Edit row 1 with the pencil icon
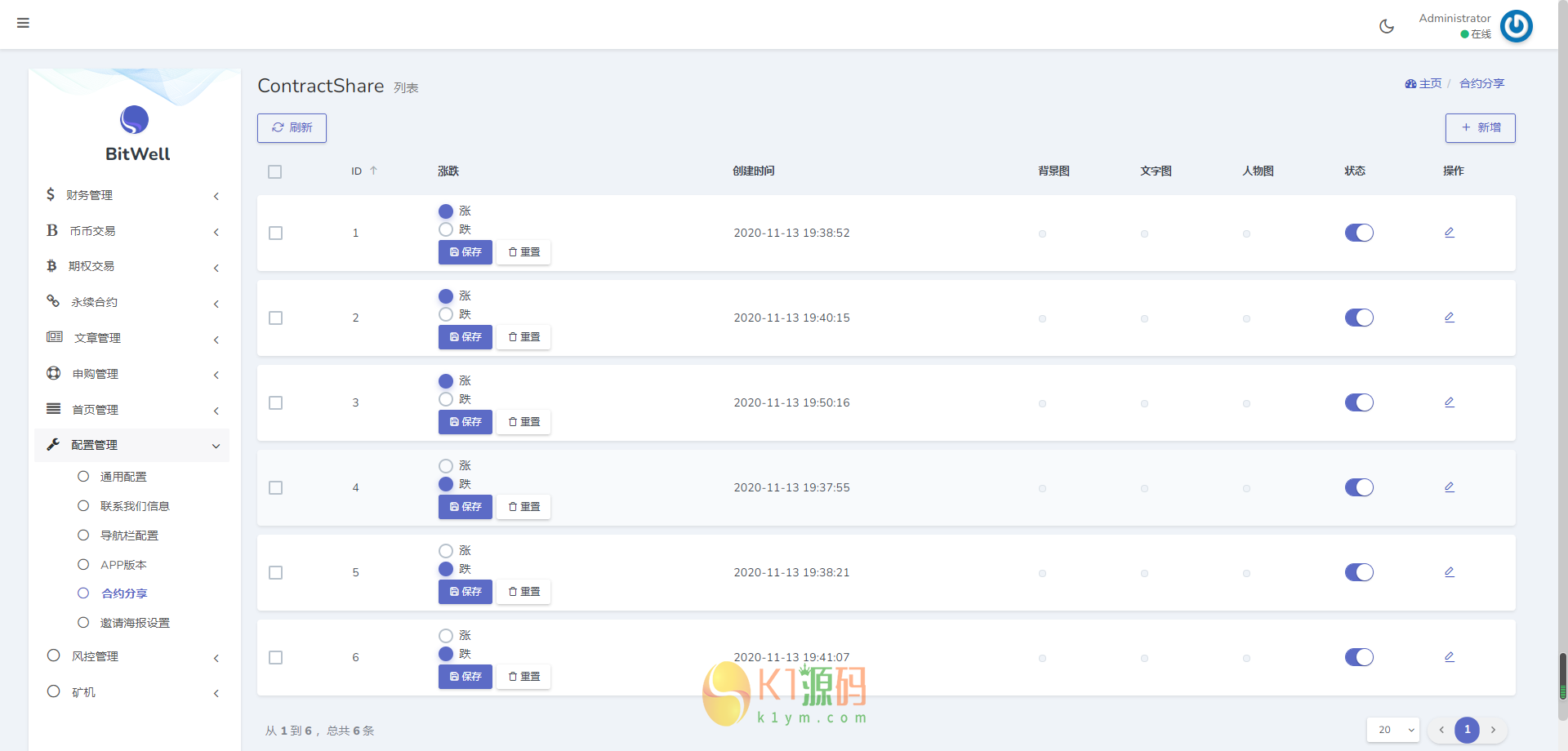 click(1450, 233)
